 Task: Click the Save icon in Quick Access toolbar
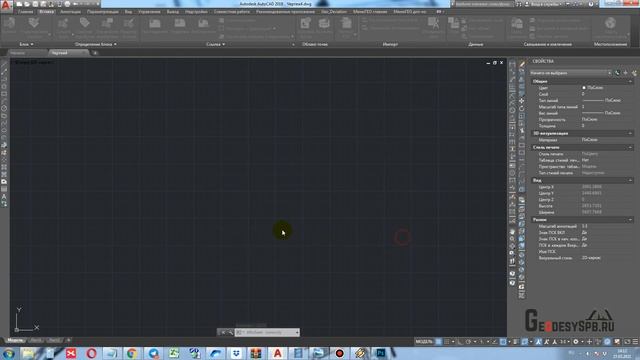tap(35, 4)
